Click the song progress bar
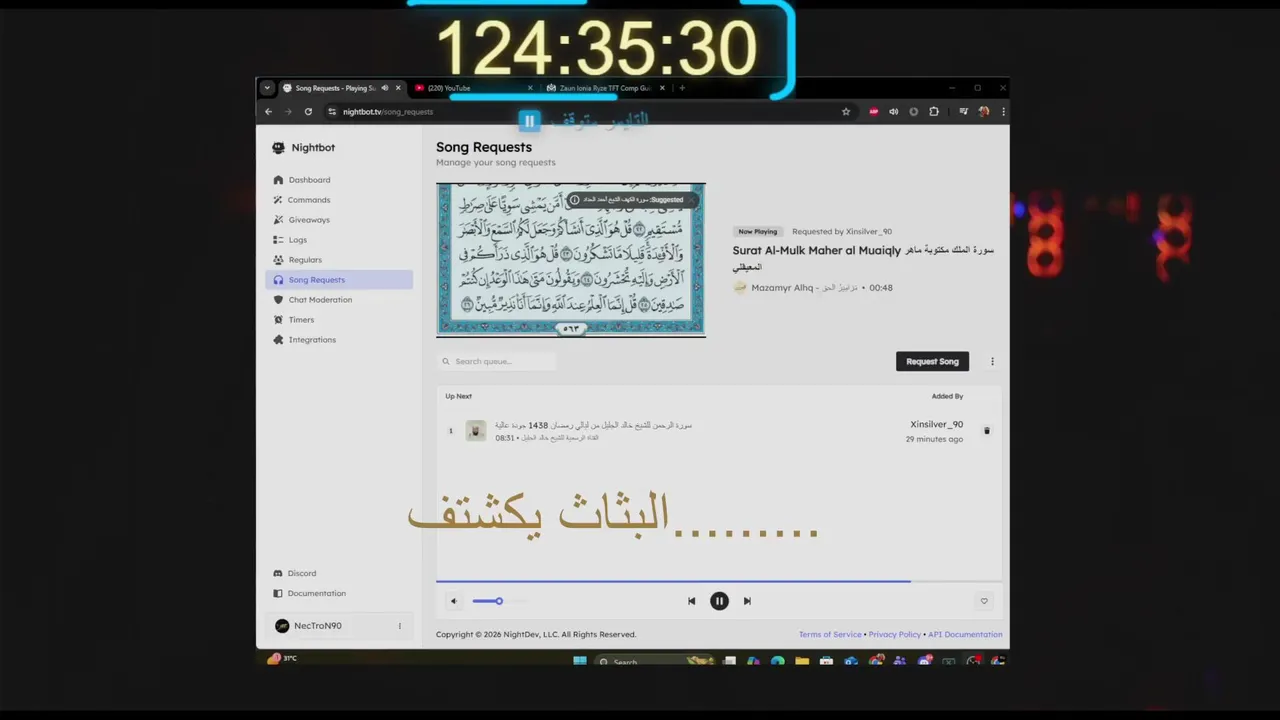The height and width of the screenshot is (720, 1280). 719,580
